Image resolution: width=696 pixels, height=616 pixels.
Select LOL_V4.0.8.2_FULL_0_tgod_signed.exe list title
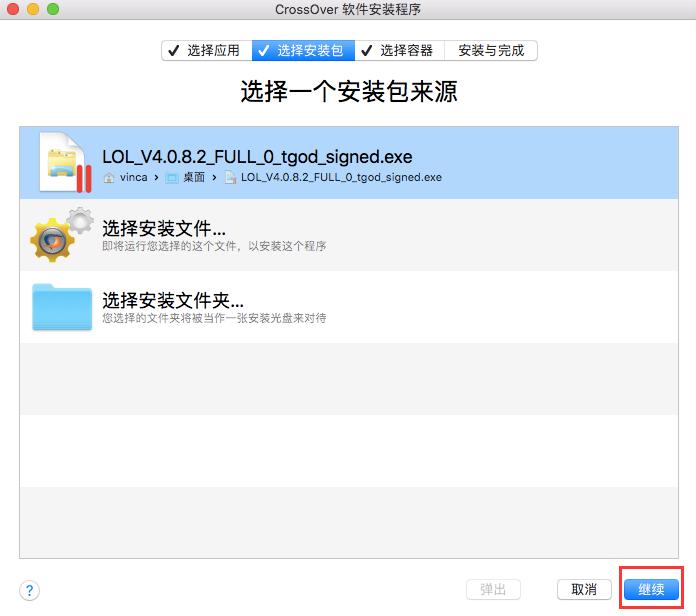[x=257, y=157]
